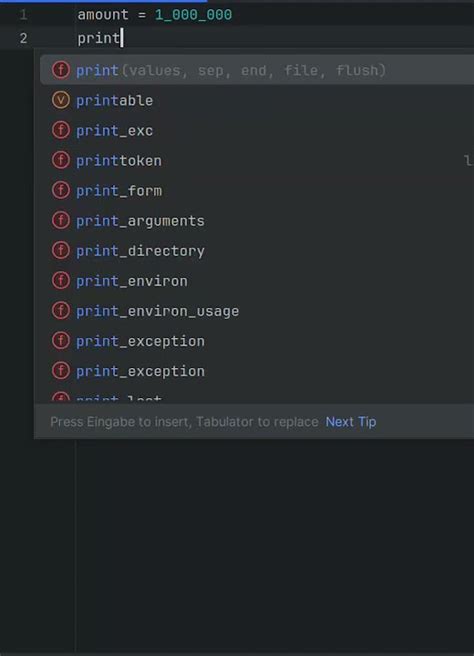Click the function icon next to print_arguments
This screenshot has height=656, width=474.
pos(61,220)
